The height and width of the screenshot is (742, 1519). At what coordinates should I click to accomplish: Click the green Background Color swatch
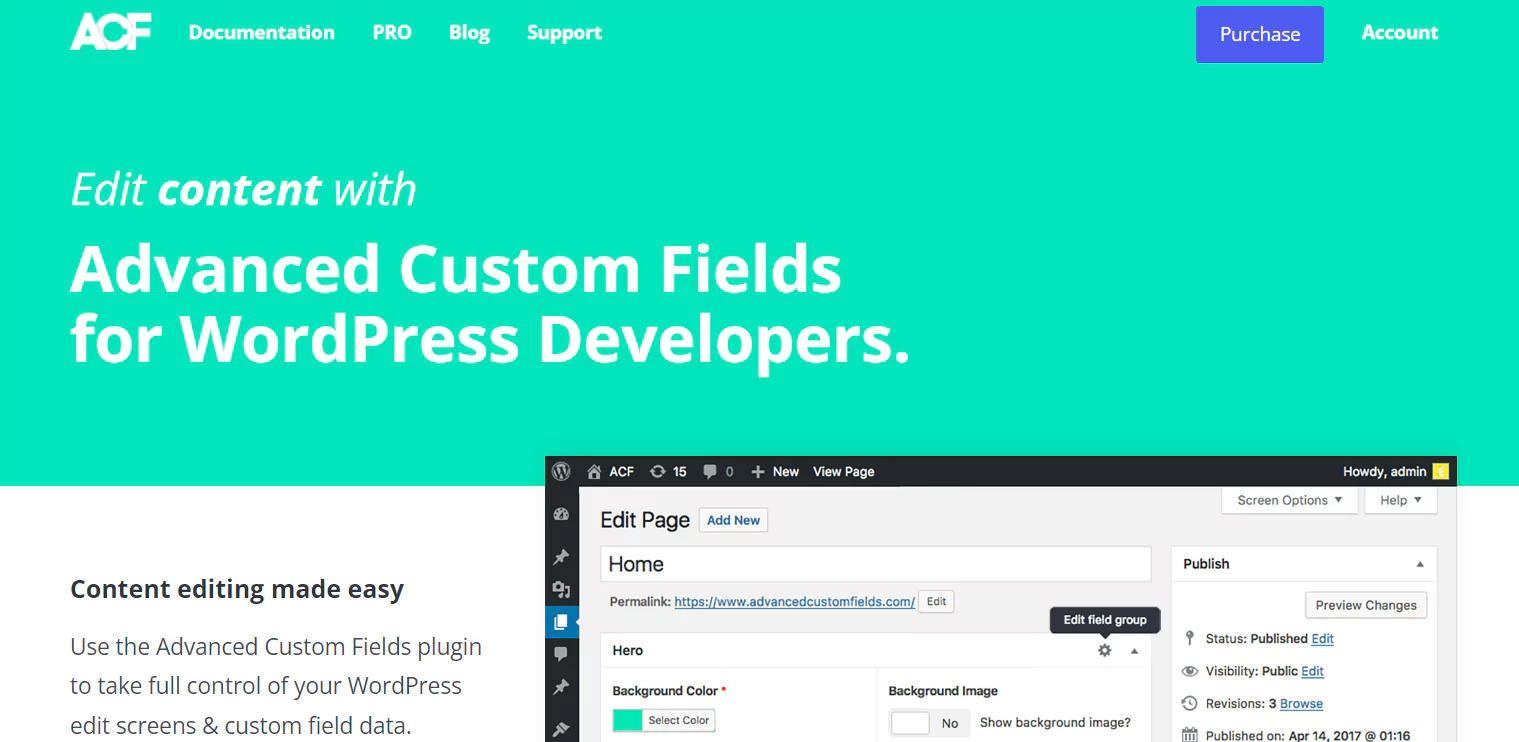[628, 720]
